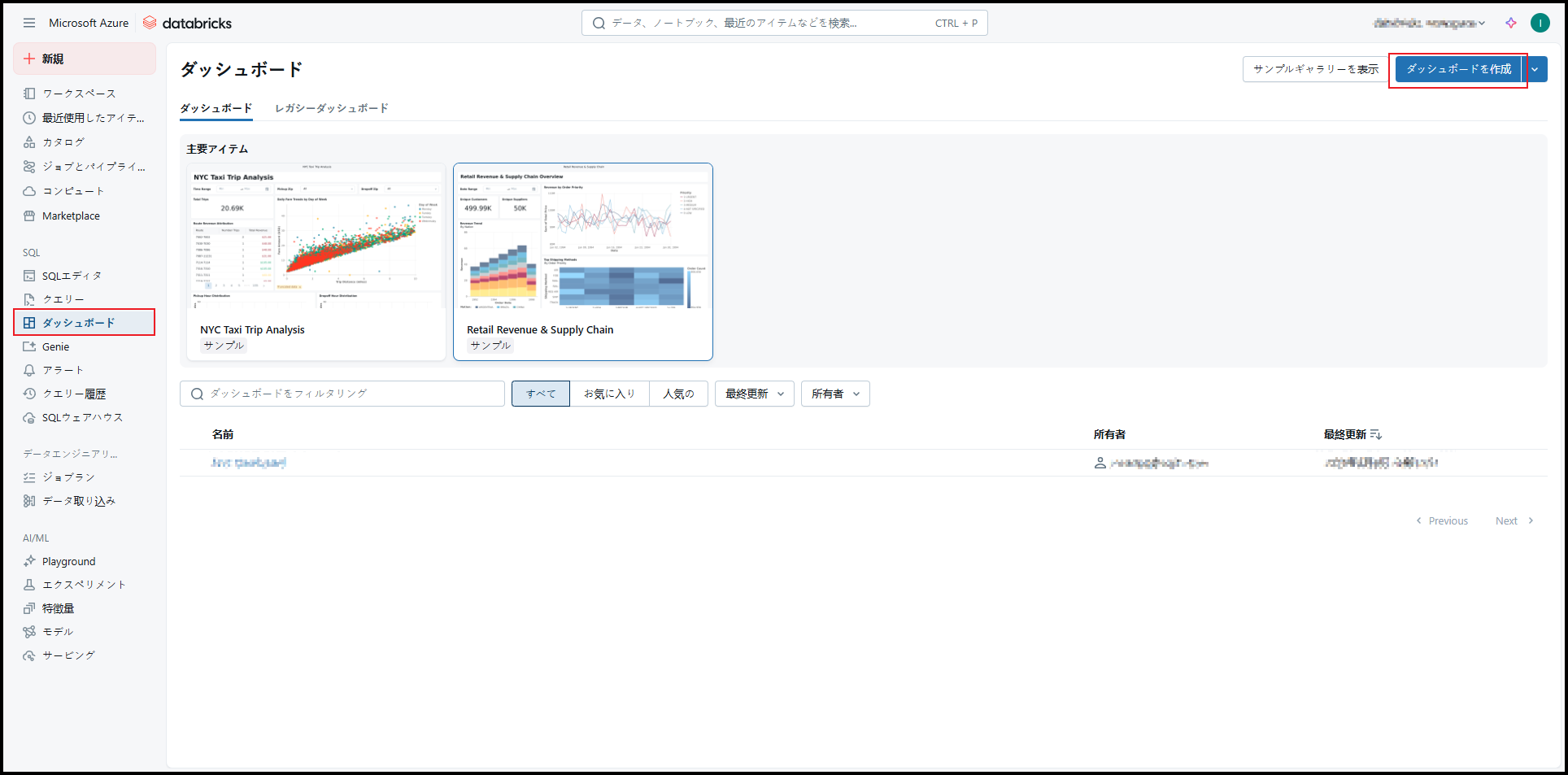This screenshot has height=775, width=1568.
Task: Switch to the ダッシュボード tab
Action: pos(216,108)
